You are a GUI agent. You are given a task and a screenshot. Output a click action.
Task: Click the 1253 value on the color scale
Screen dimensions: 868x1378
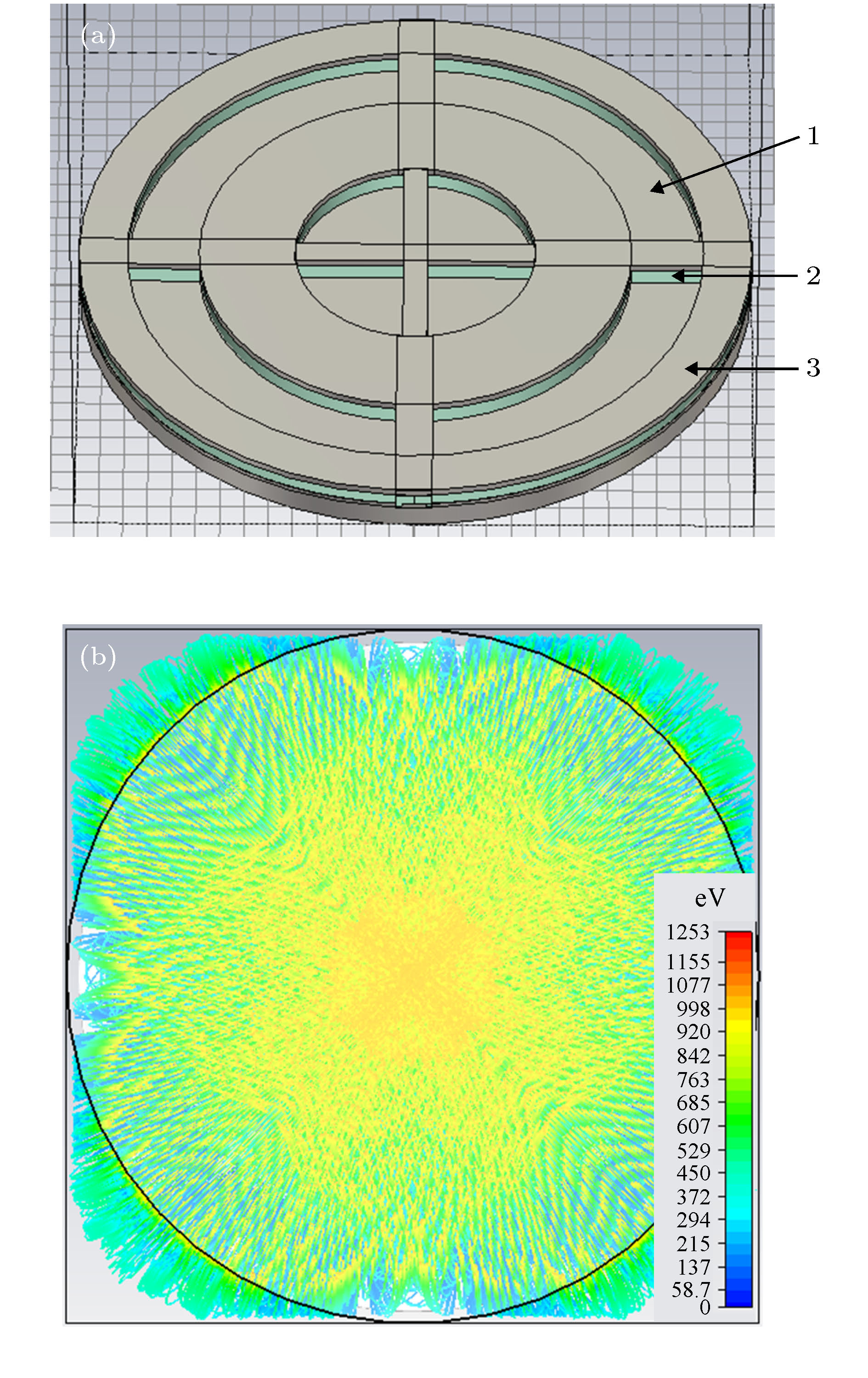tap(688, 933)
